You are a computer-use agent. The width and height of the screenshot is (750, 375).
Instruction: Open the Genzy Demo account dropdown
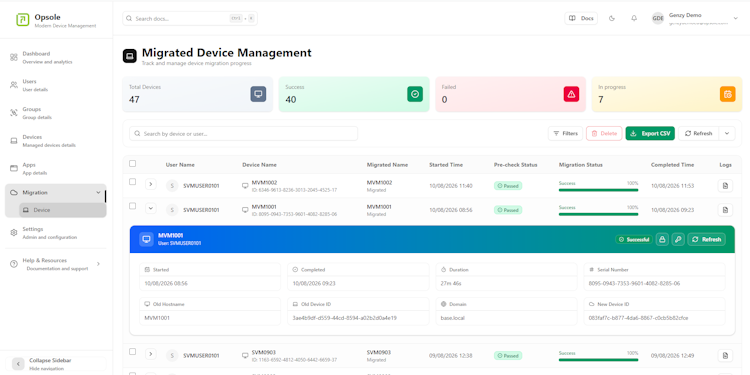pyautogui.click(x=736, y=19)
